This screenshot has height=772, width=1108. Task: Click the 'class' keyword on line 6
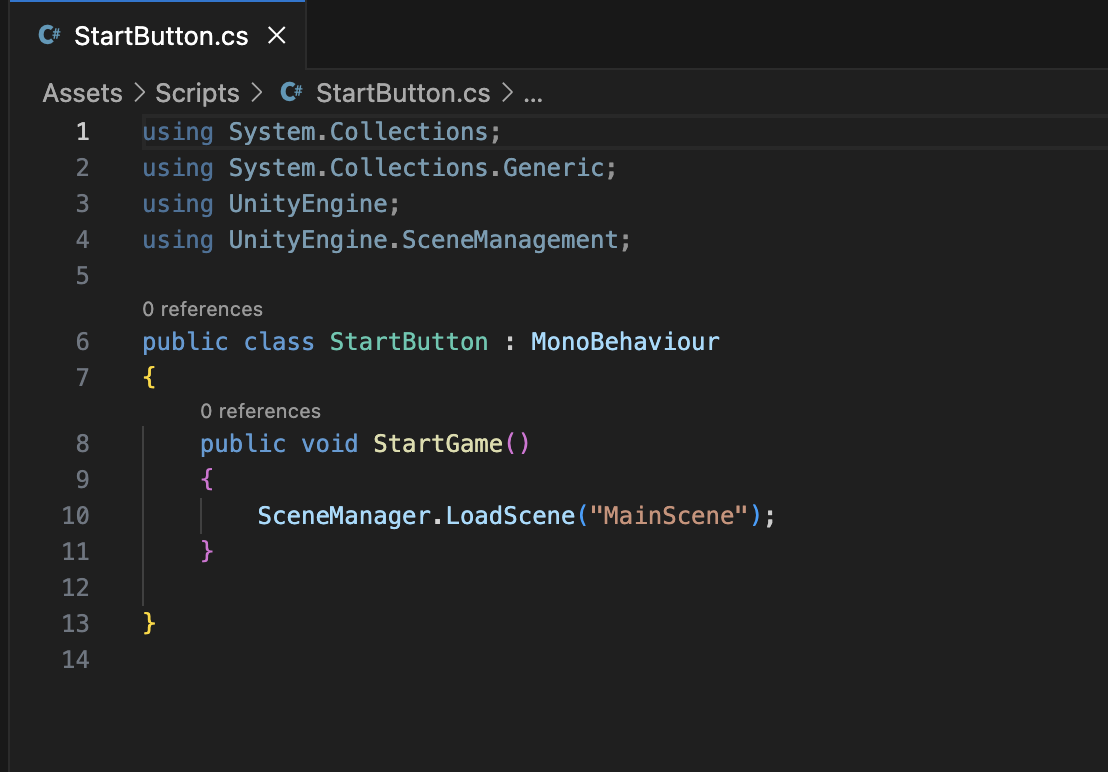279,343
